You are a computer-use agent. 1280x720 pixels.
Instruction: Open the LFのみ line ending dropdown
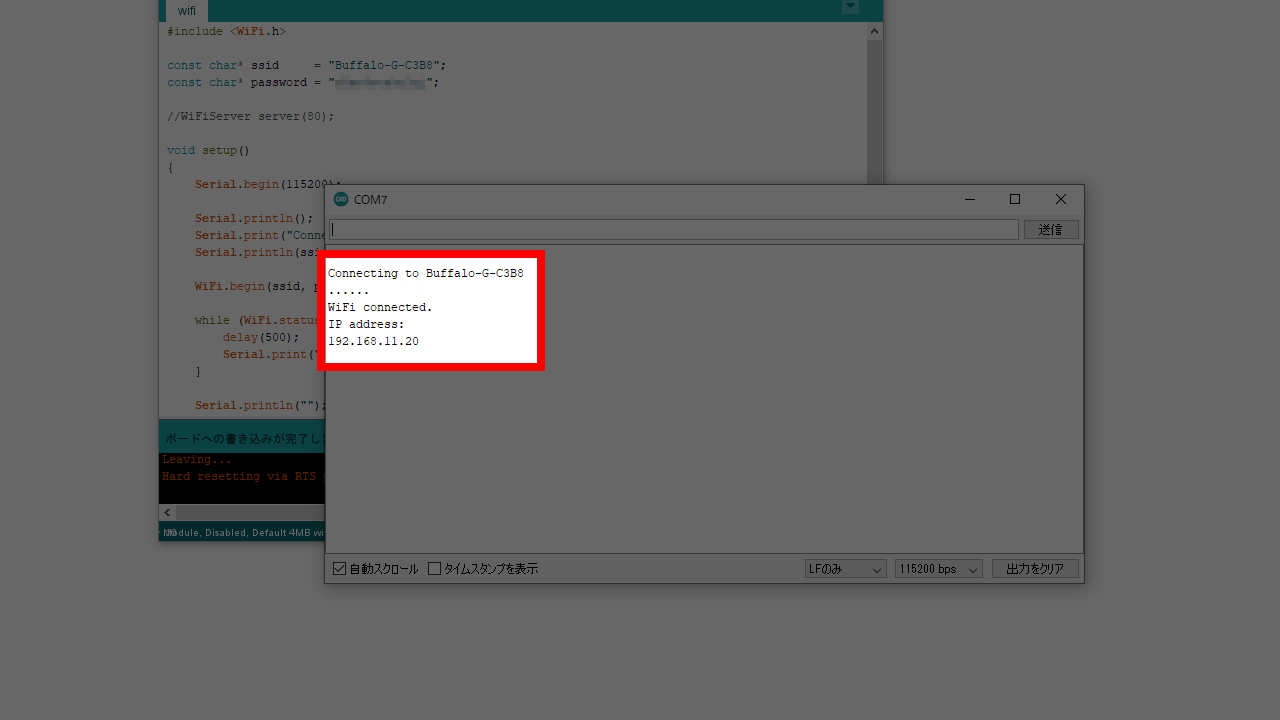pyautogui.click(x=845, y=569)
